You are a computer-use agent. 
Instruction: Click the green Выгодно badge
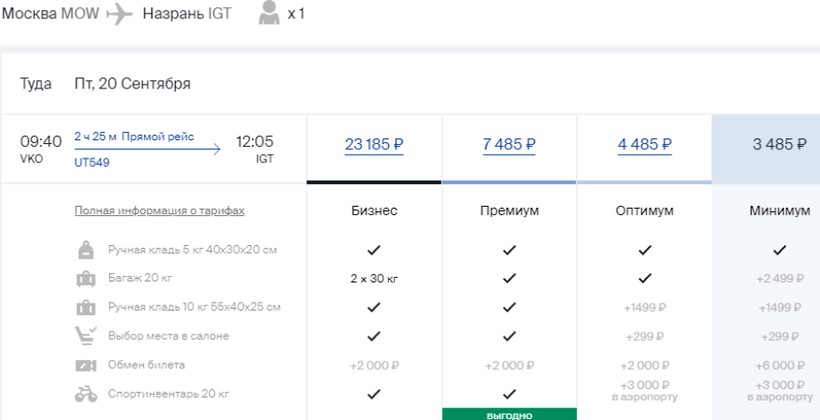(x=508, y=413)
